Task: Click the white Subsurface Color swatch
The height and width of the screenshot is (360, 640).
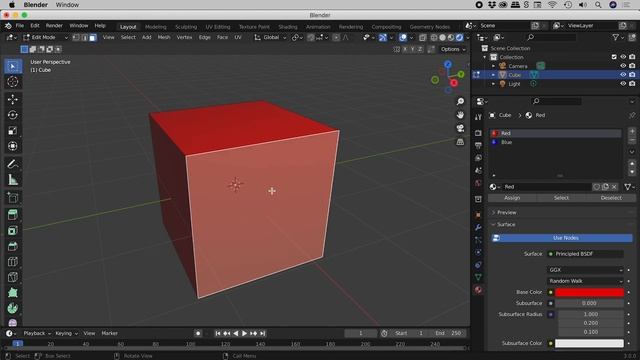Action: (x=589, y=343)
